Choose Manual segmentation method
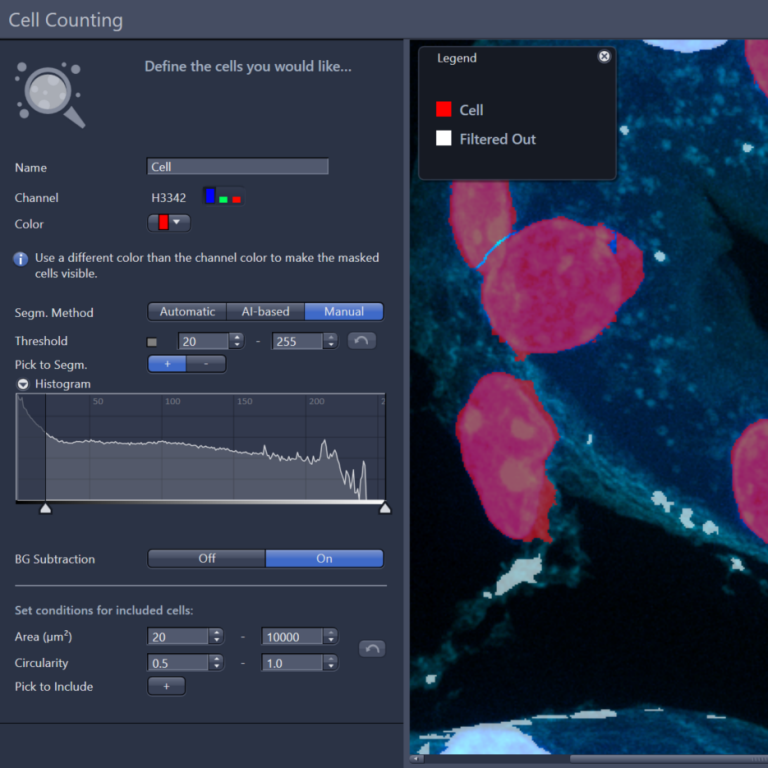 click(344, 312)
